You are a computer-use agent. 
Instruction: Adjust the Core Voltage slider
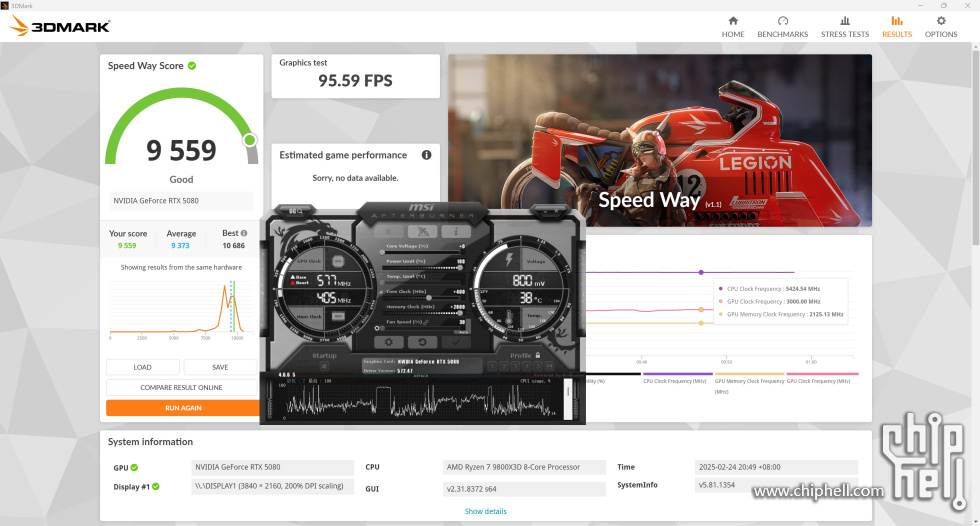(422, 252)
